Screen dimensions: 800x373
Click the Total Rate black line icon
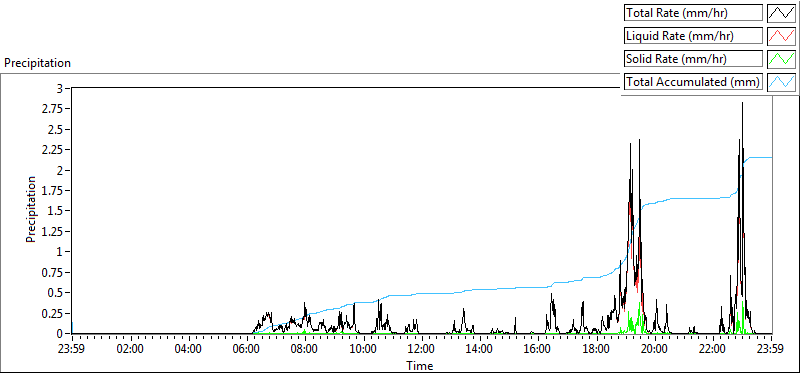coord(781,13)
